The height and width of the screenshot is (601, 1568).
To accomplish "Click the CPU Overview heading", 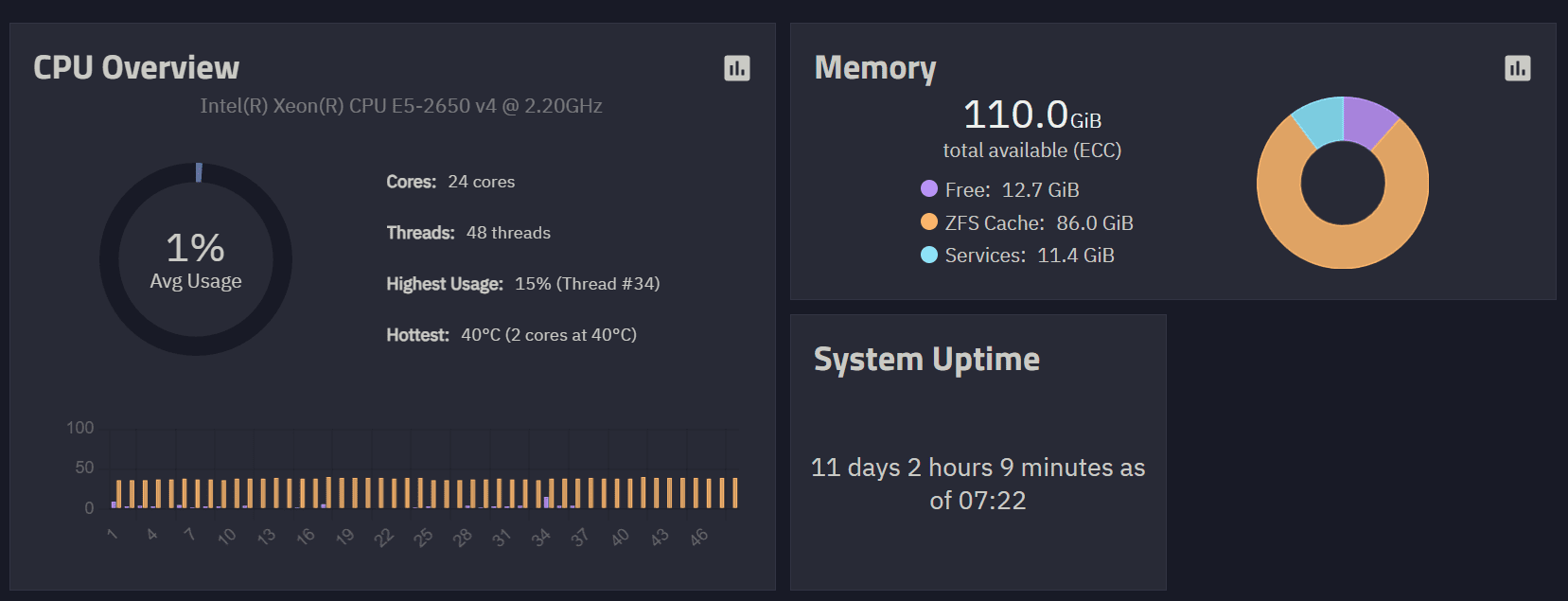I will [136, 68].
